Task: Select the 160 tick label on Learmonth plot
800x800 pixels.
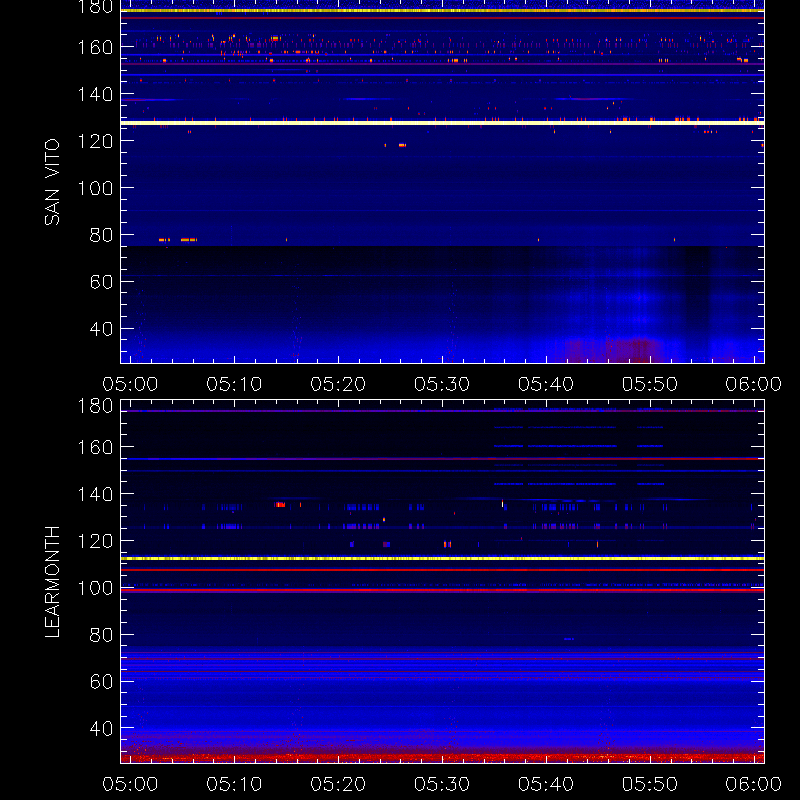Action: pos(95,447)
